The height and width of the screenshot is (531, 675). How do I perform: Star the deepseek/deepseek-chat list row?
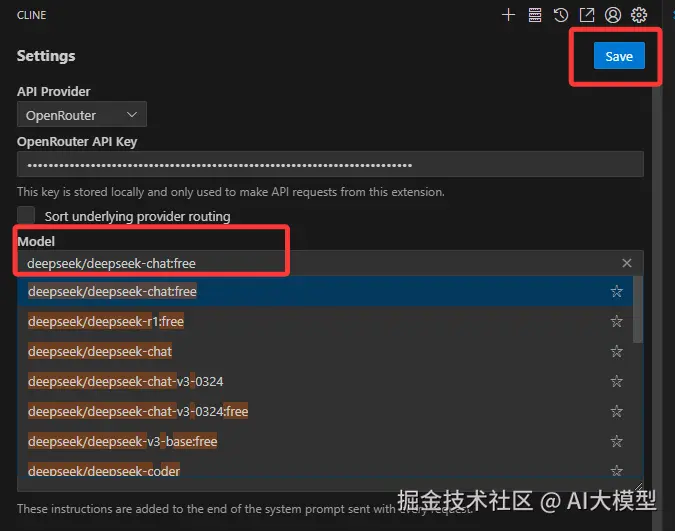(x=616, y=351)
